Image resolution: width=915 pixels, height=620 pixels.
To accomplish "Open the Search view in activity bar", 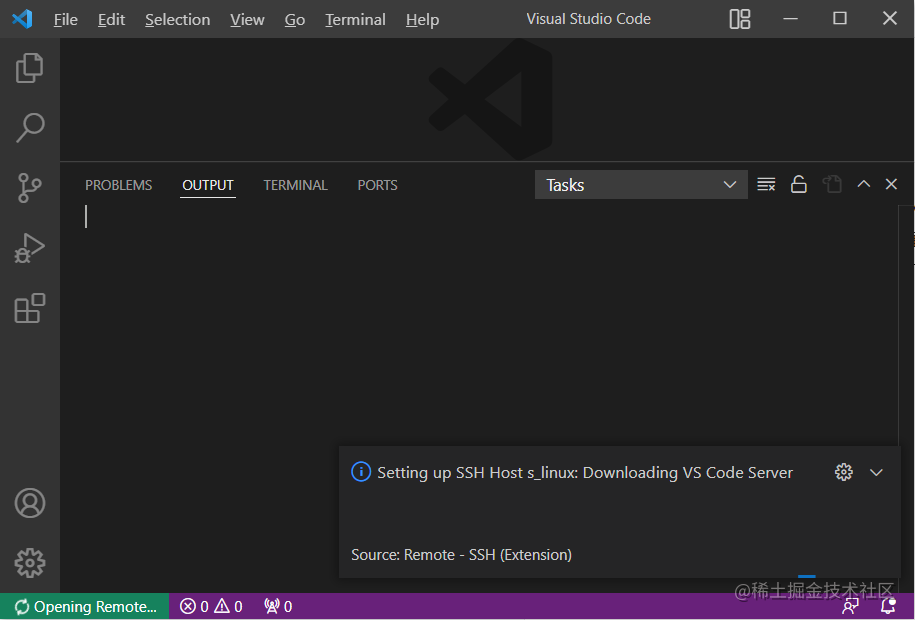I will [29, 128].
